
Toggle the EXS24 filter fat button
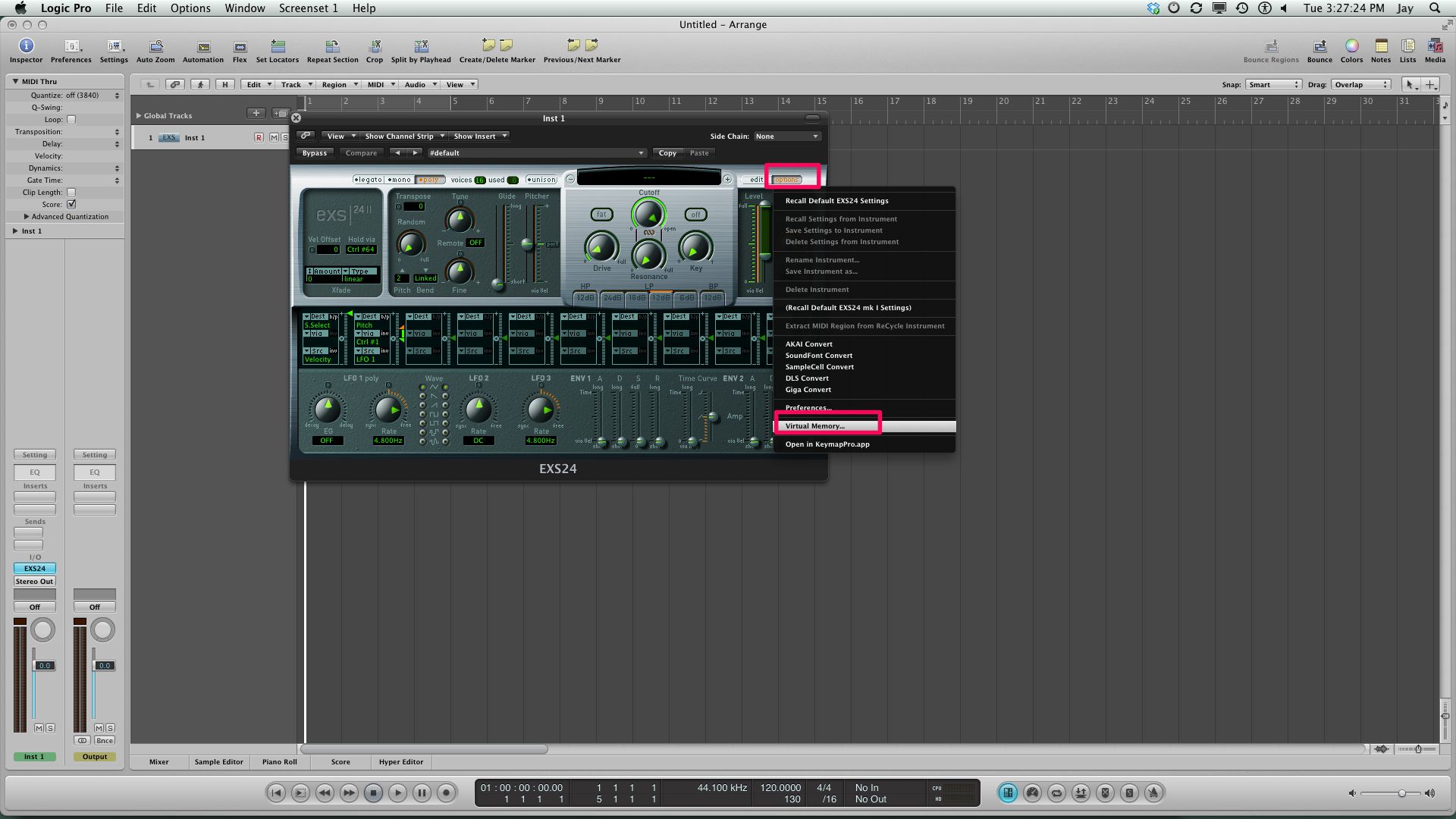coord(601,215)
